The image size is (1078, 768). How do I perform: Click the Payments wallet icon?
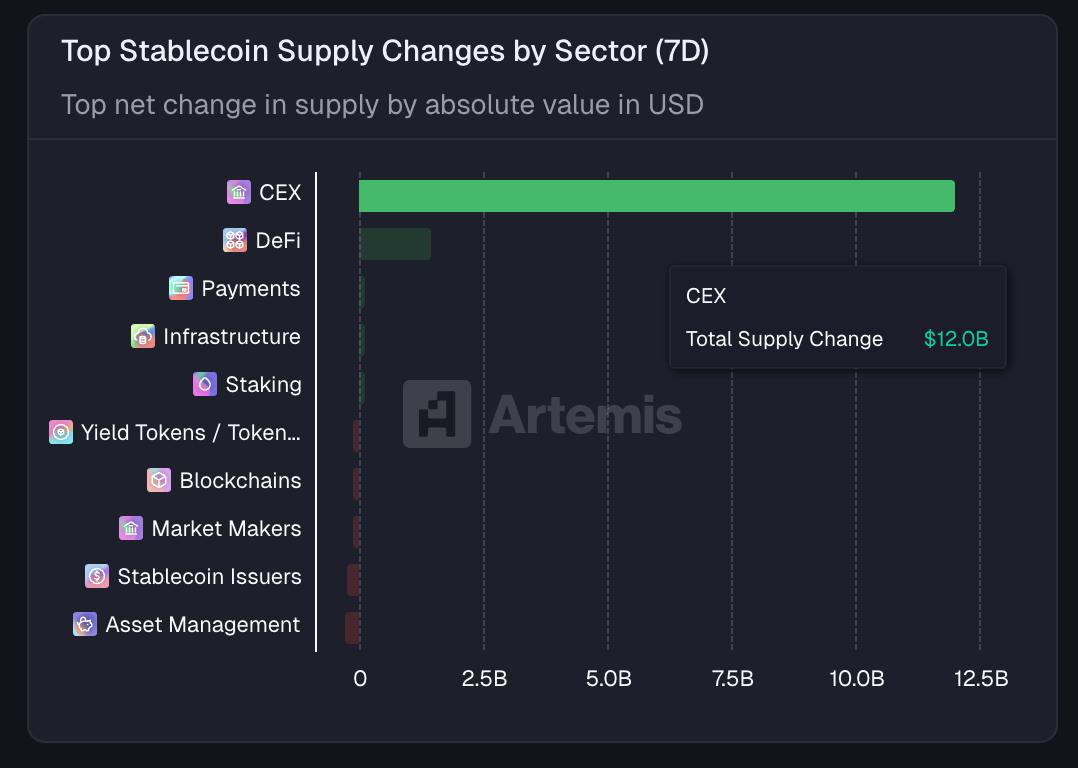click(181, 288)
